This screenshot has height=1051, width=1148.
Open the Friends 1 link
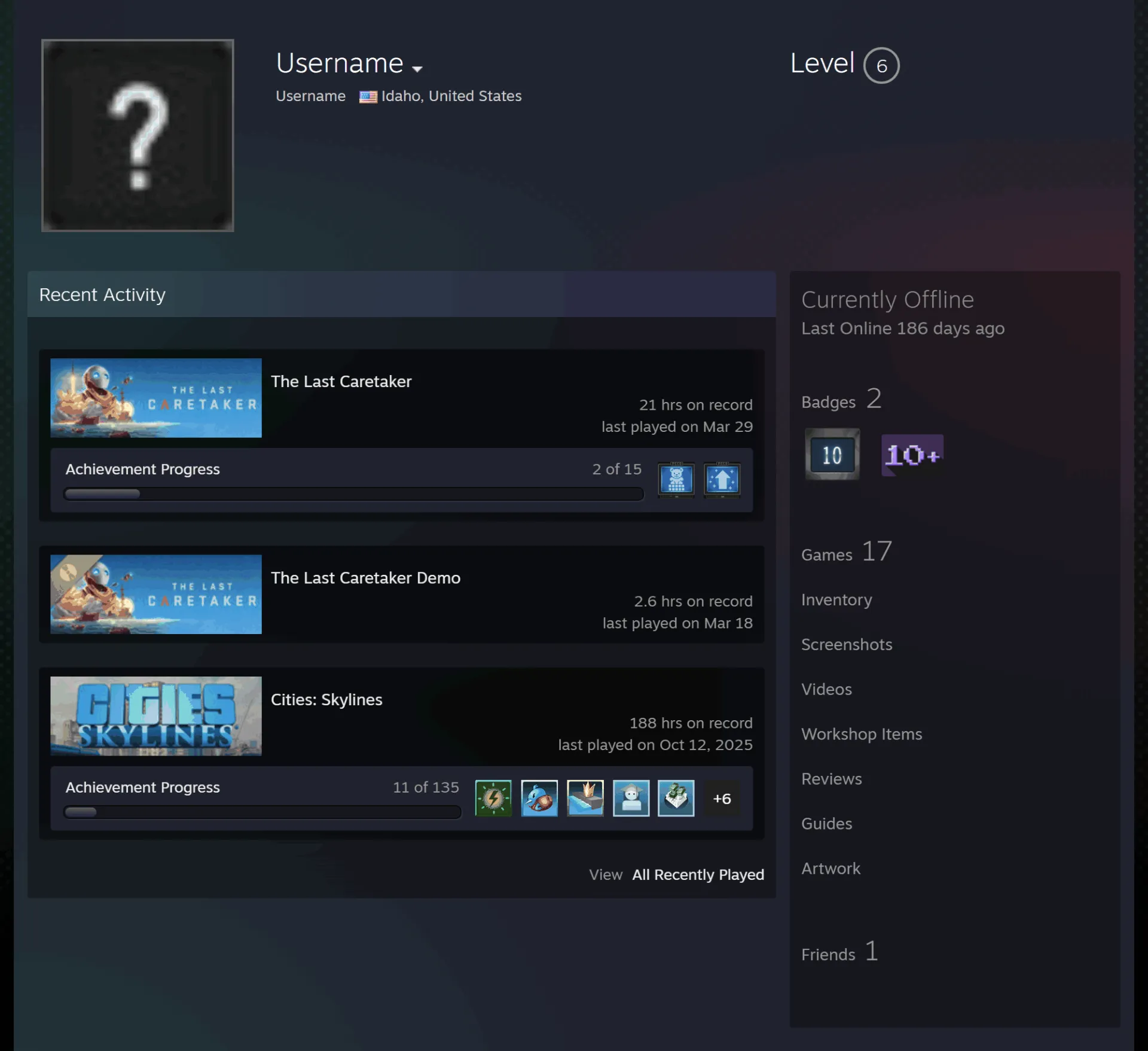tap(840, 952)
